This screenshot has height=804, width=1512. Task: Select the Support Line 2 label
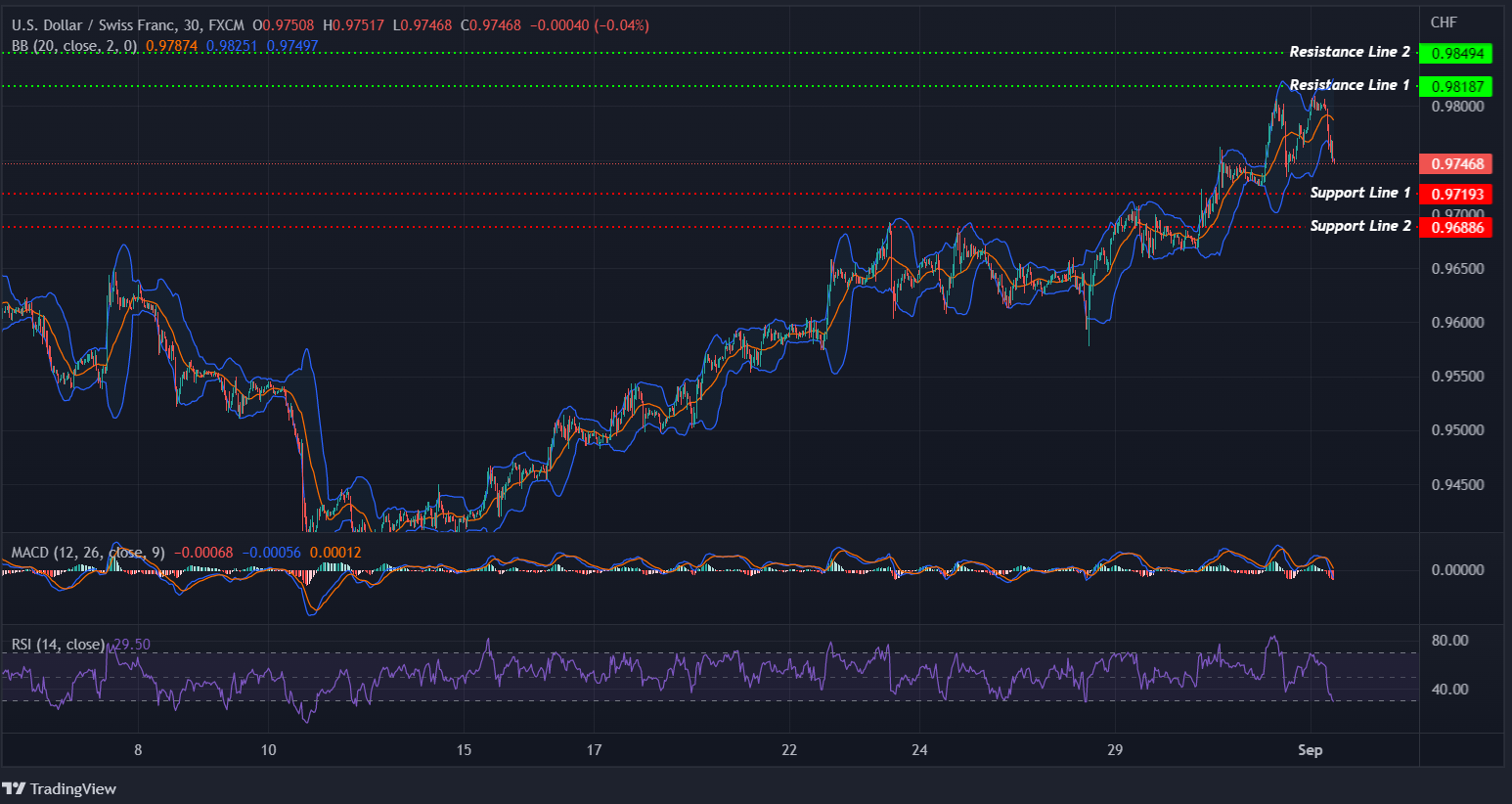(x=1359, y=225)
